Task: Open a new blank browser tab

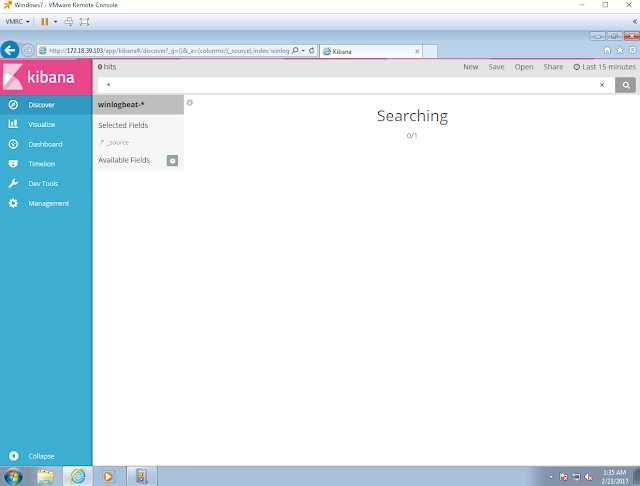Action: click(430, 51)
